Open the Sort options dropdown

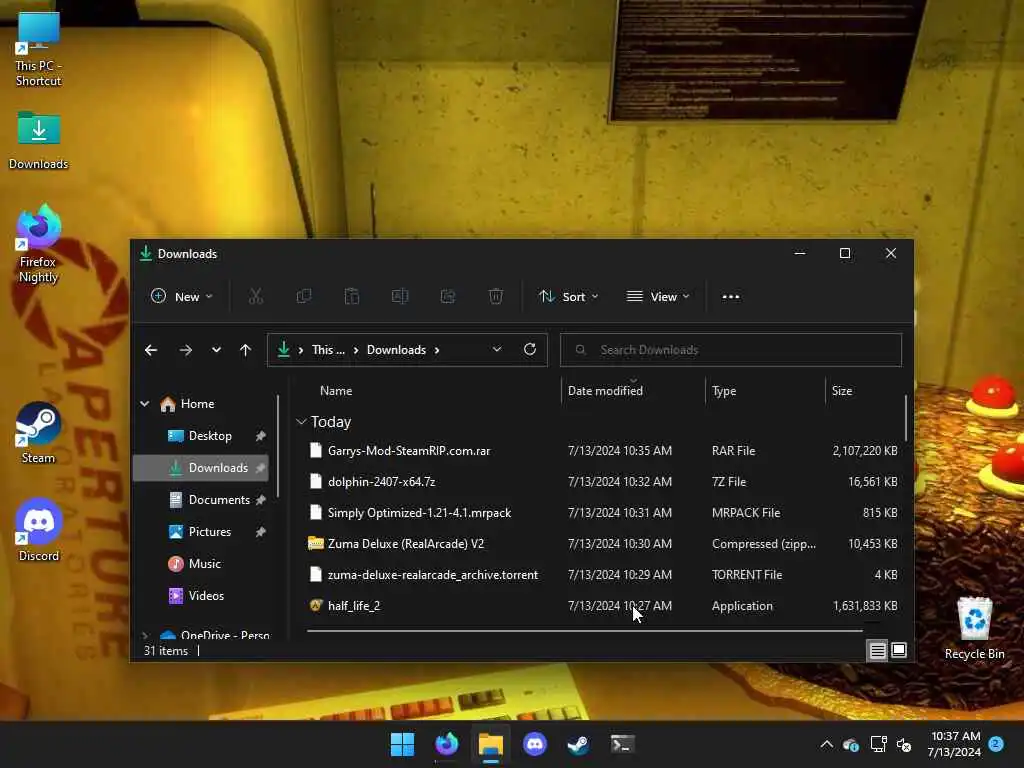click(568, 296)
